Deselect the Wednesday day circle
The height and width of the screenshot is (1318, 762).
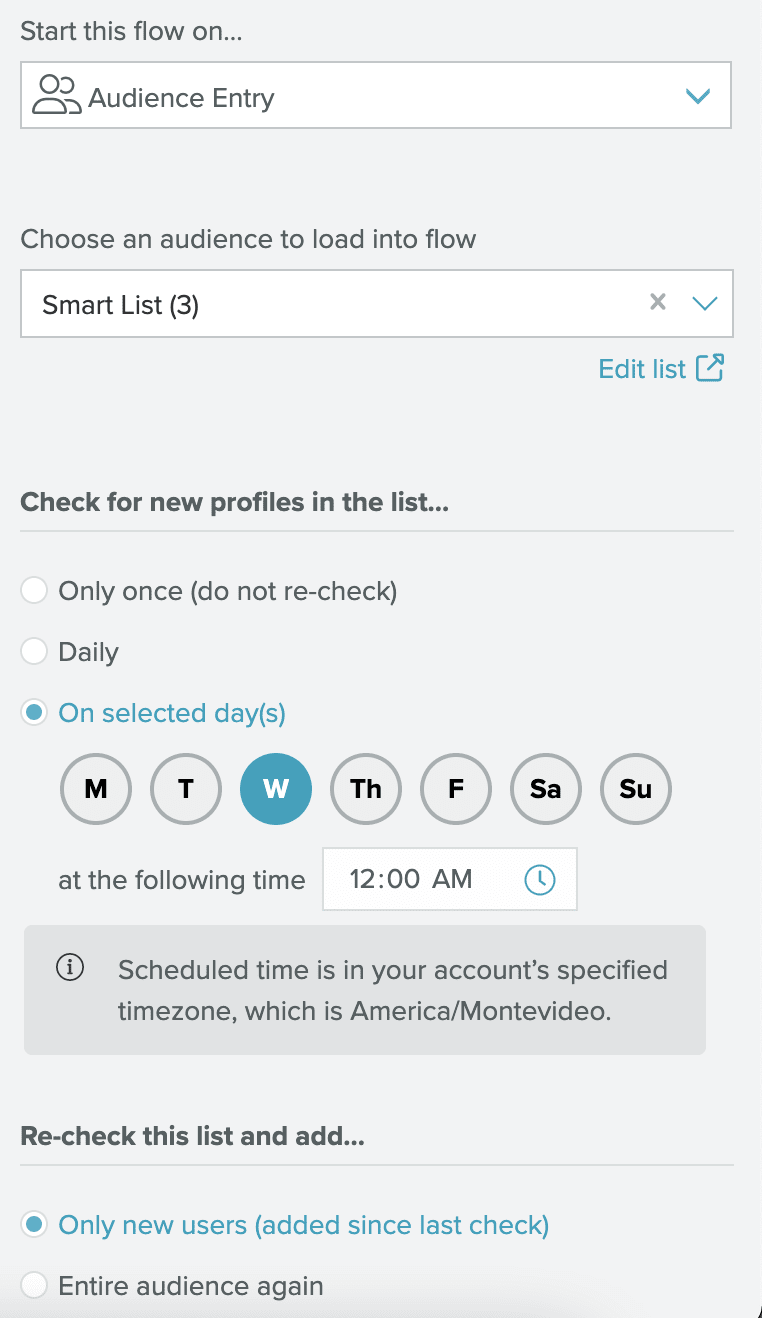point(276,789)
